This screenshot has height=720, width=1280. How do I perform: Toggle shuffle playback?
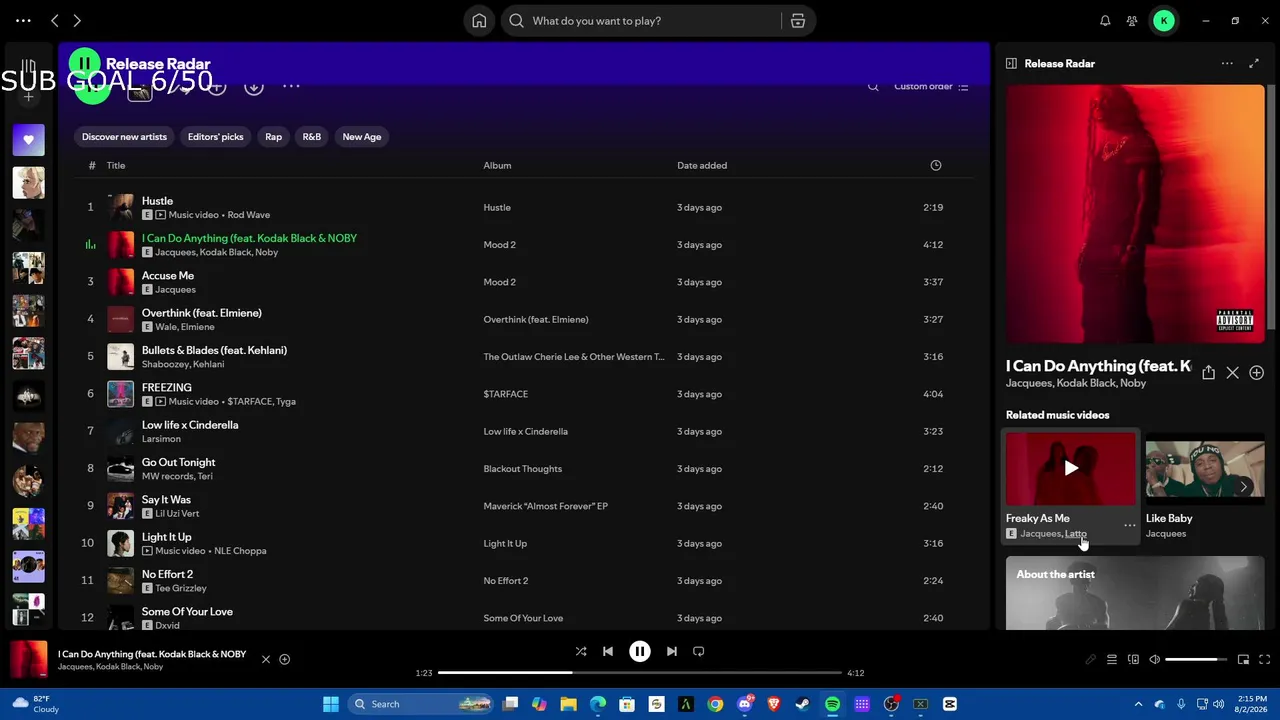[x=581, y=652]
